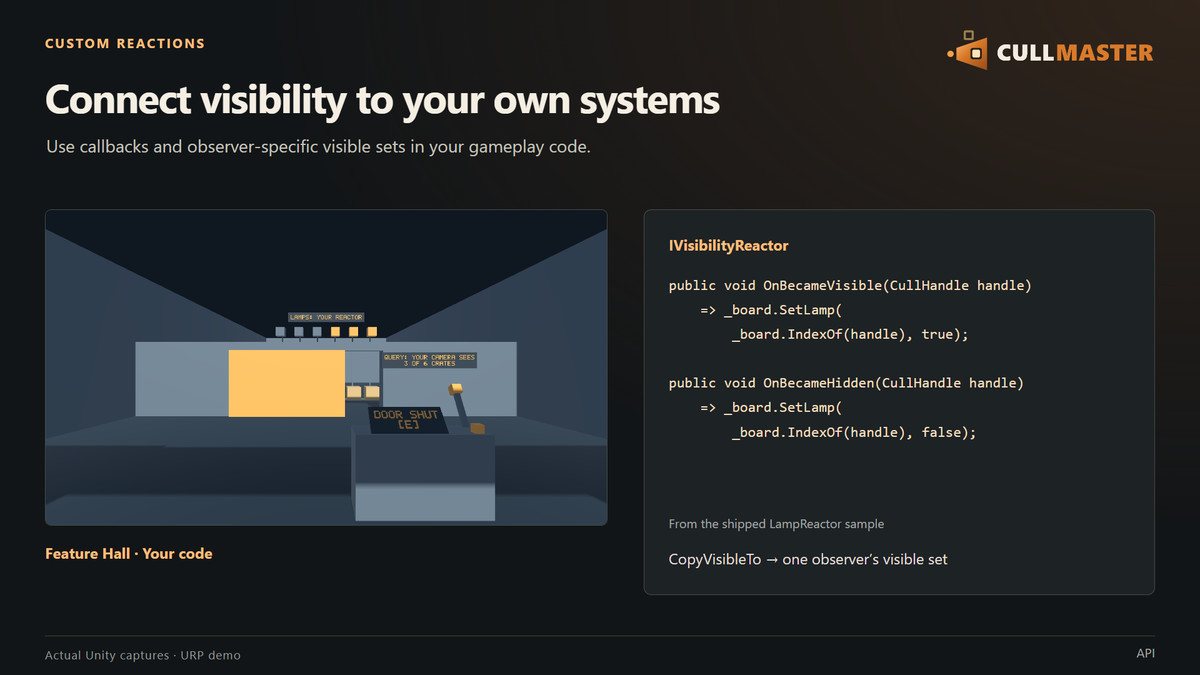Click the 'public void OnBecameVisible(CullHandle handle)' line
Viewport: 1200px width, 675px height.
point(850,286)
